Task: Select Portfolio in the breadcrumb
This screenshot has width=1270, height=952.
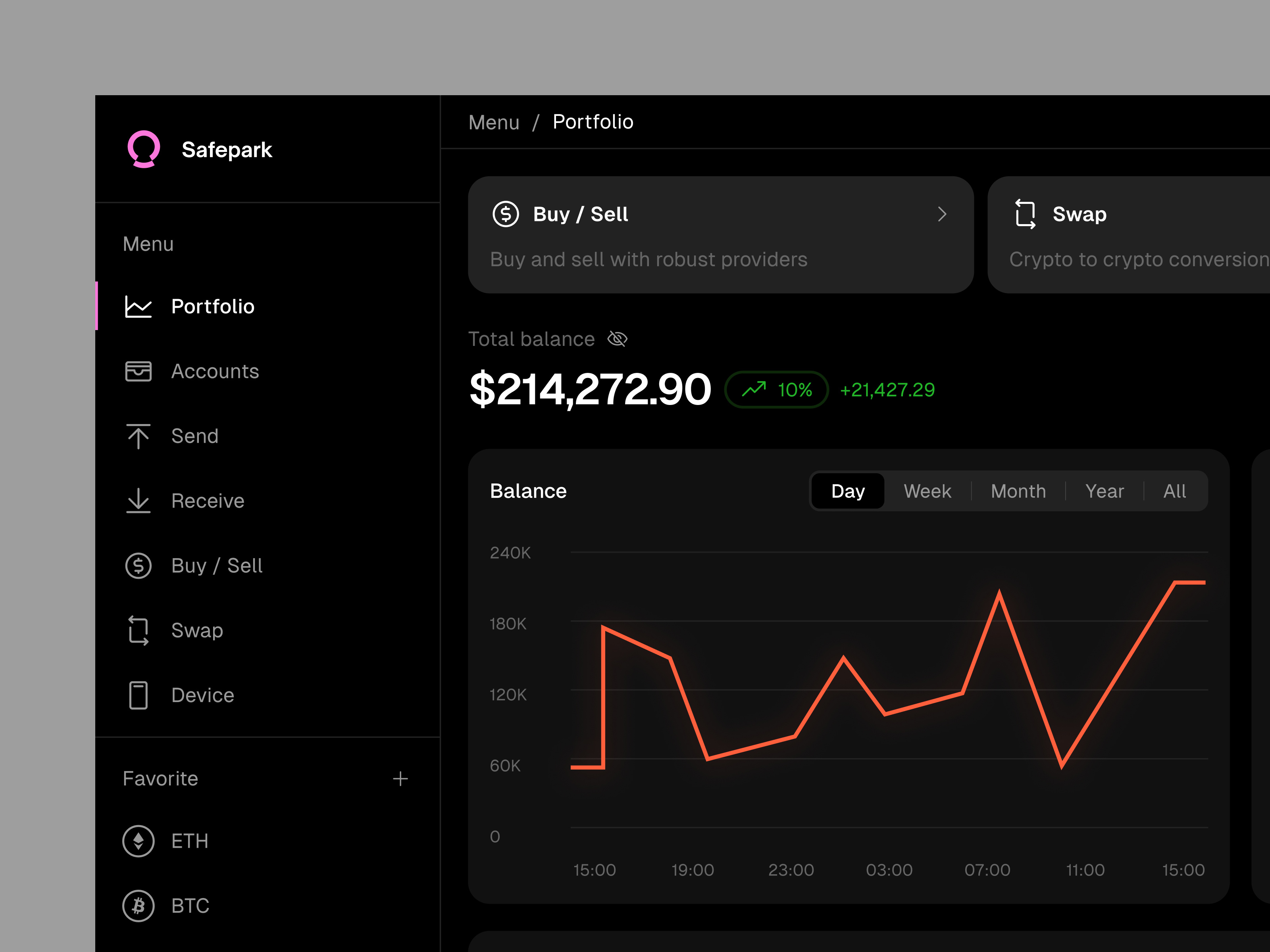Action: [593, 122]
